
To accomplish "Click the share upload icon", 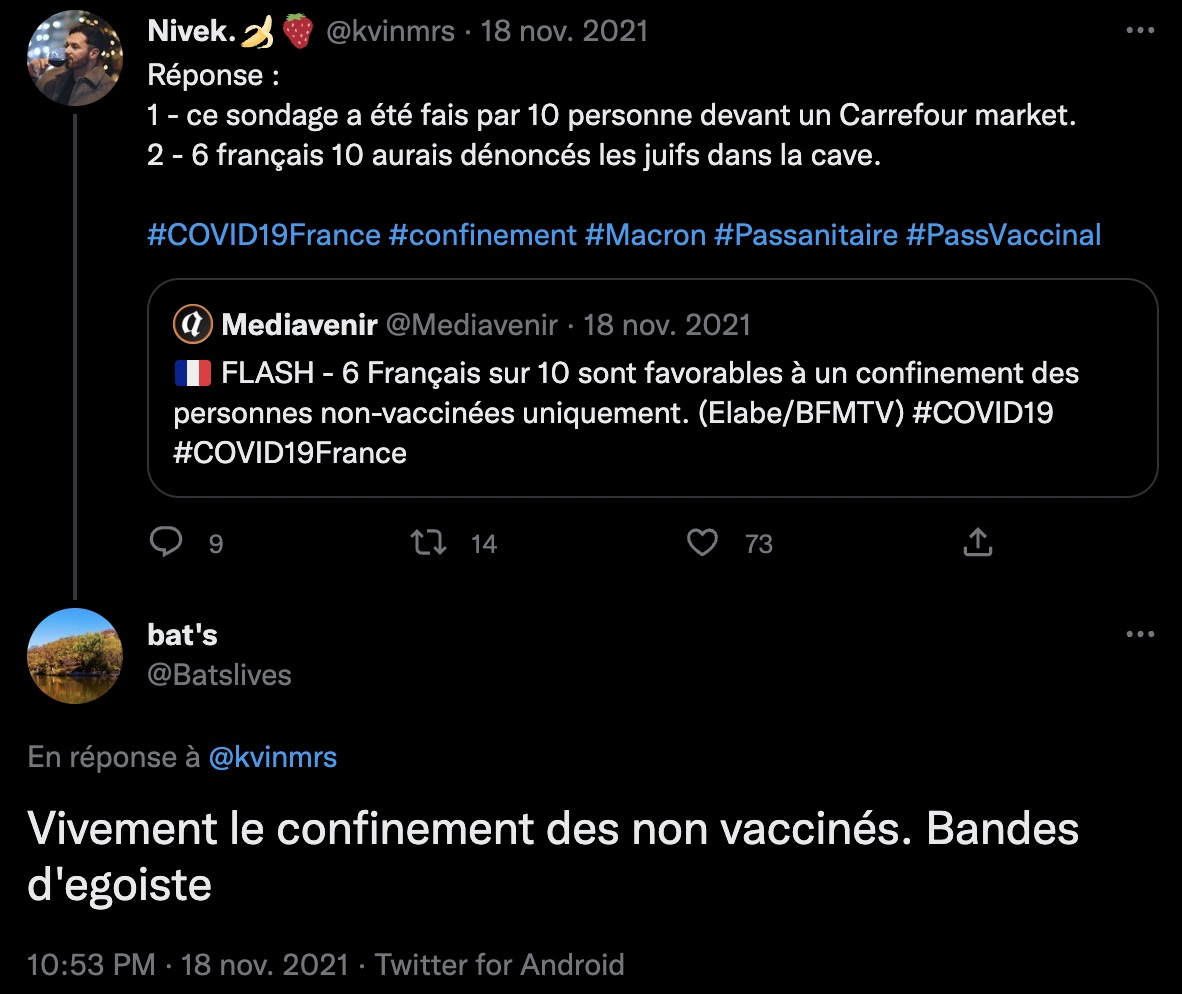I will pos(977,542).
